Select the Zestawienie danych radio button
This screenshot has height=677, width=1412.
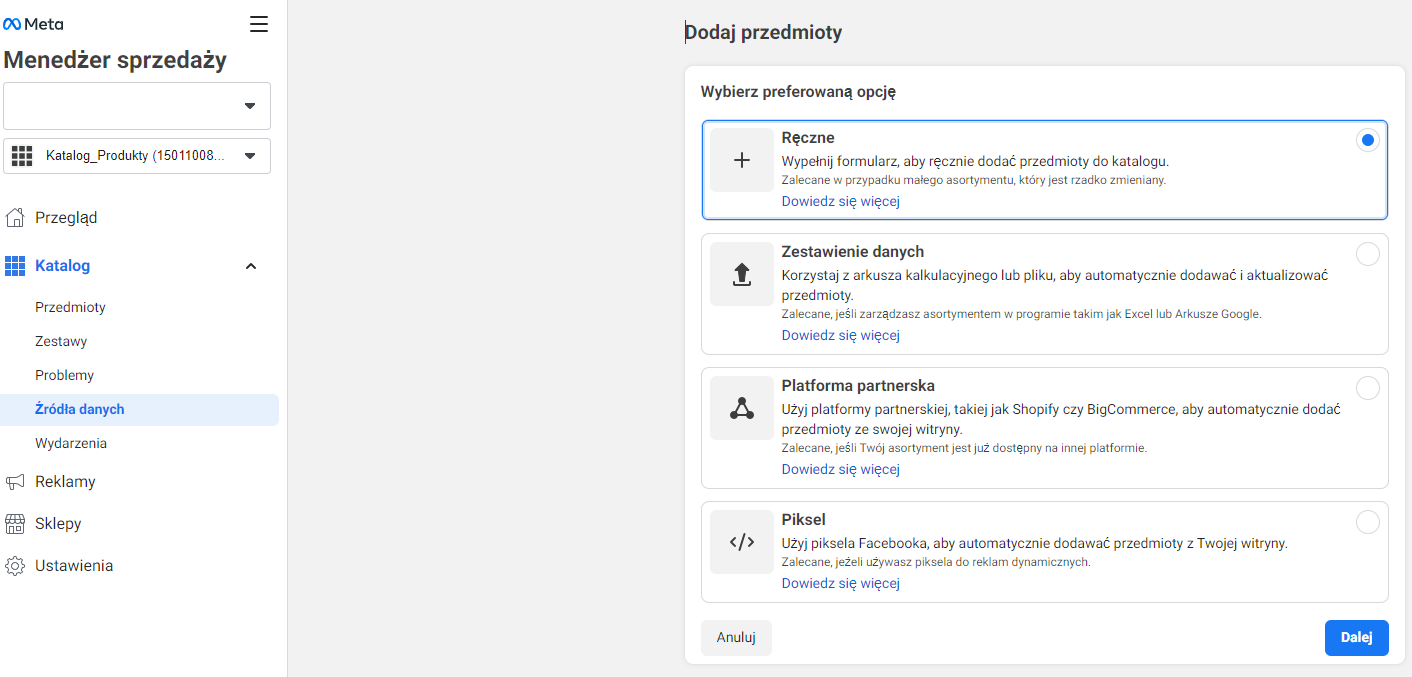pyautogui.click(x=1367, y=255)
